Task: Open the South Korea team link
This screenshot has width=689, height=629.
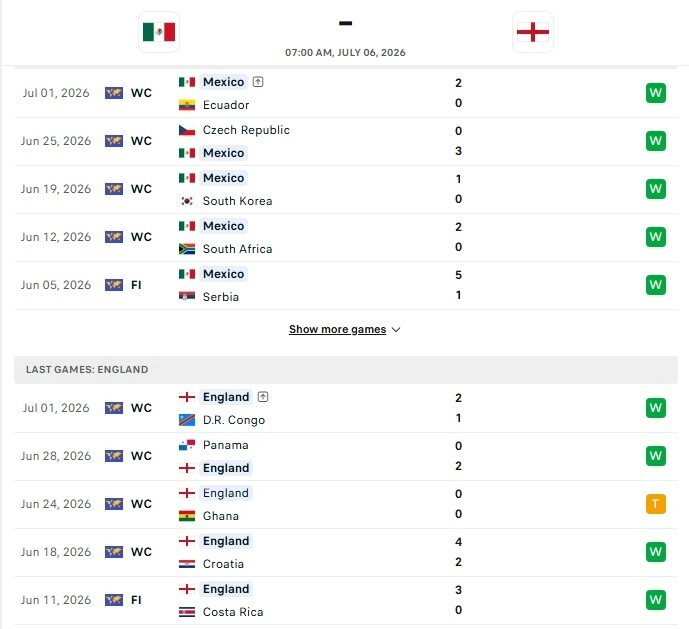Action: pos(237,201)
